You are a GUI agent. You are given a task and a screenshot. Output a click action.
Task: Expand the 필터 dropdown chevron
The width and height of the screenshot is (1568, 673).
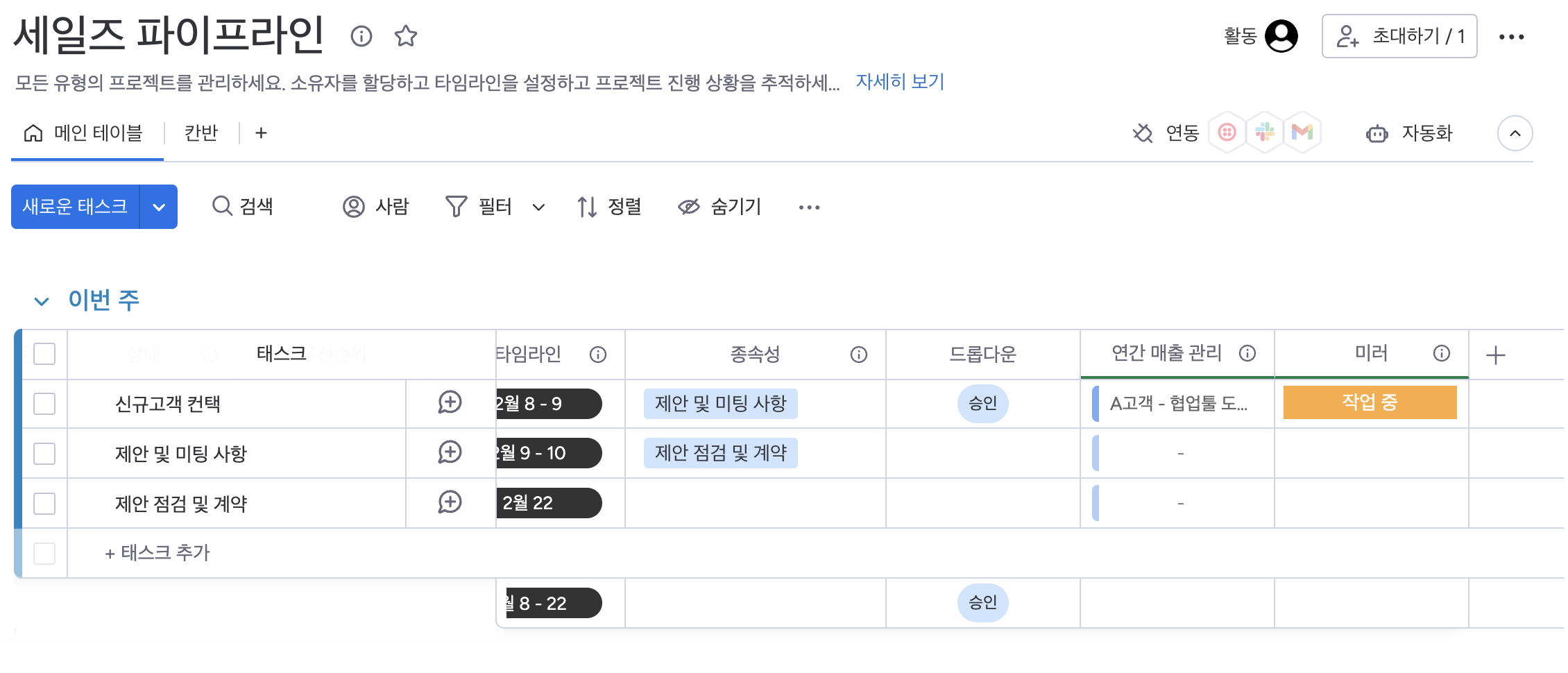point(538,207)
